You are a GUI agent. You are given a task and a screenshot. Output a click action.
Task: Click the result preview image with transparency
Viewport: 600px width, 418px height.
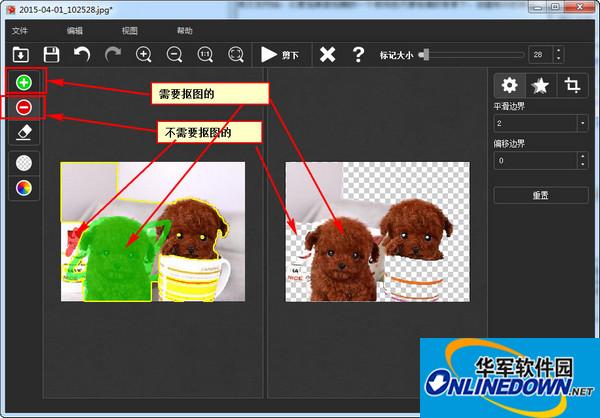[x=378, y=232]
